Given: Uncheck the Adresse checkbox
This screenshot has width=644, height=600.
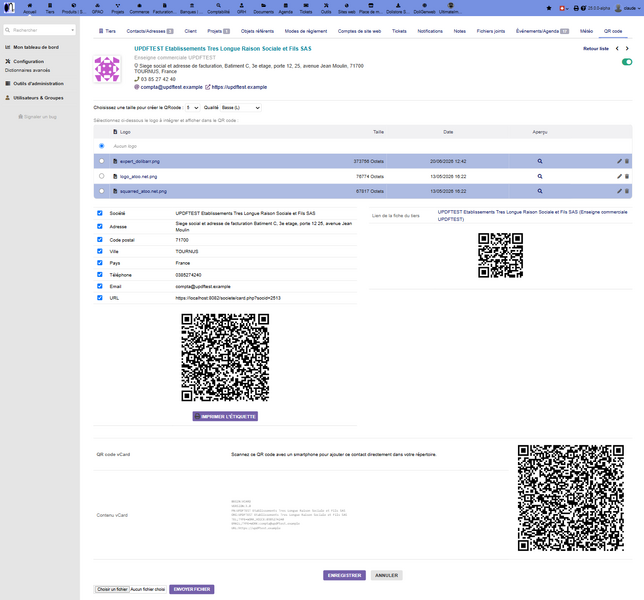Looking at the screenshot, I should [x=100, y=226].
